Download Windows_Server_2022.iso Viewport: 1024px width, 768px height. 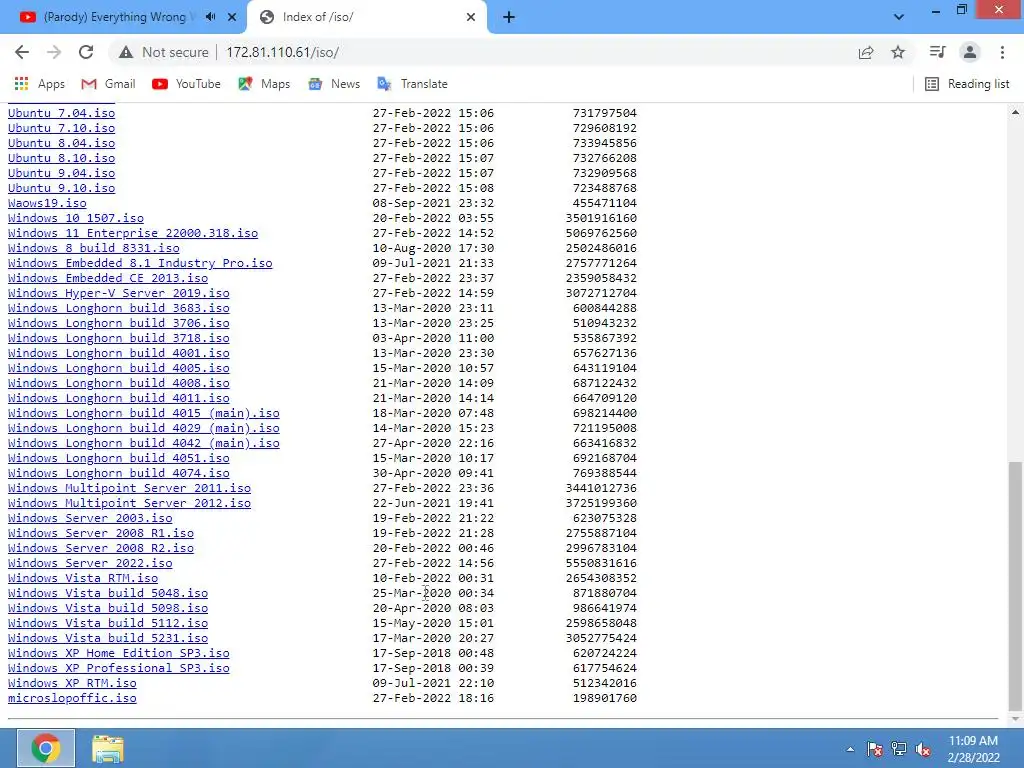90,564
